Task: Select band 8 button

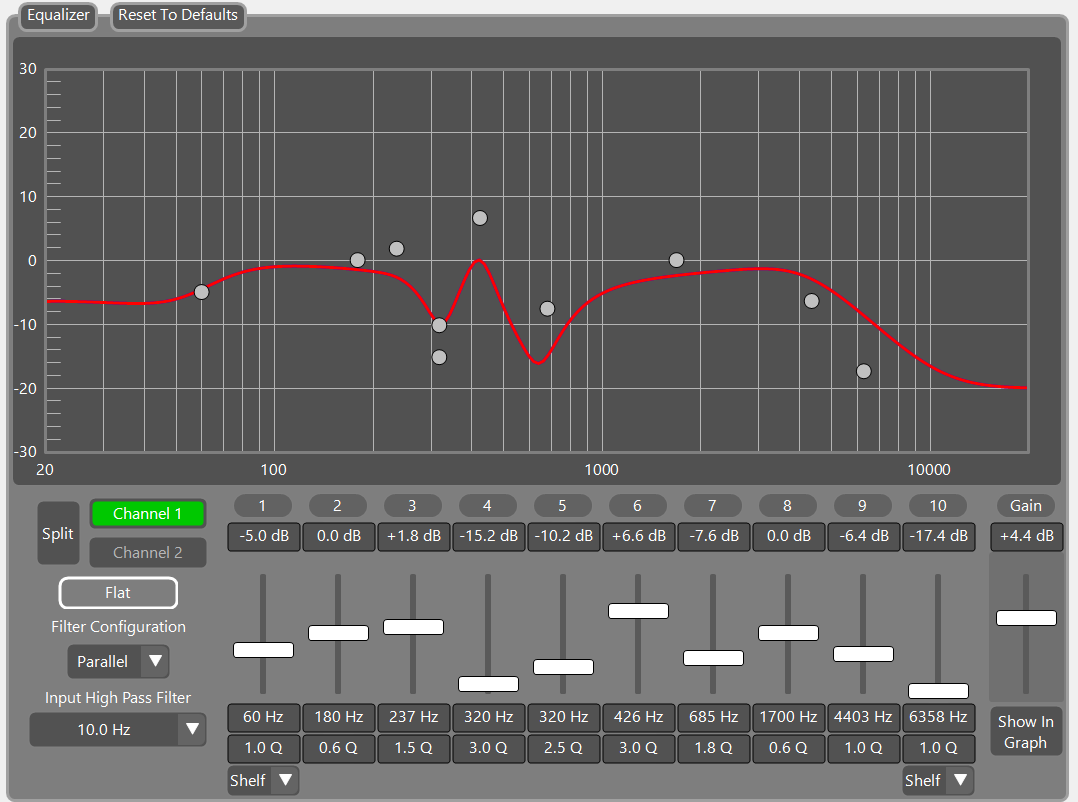Action: [787, 506]
